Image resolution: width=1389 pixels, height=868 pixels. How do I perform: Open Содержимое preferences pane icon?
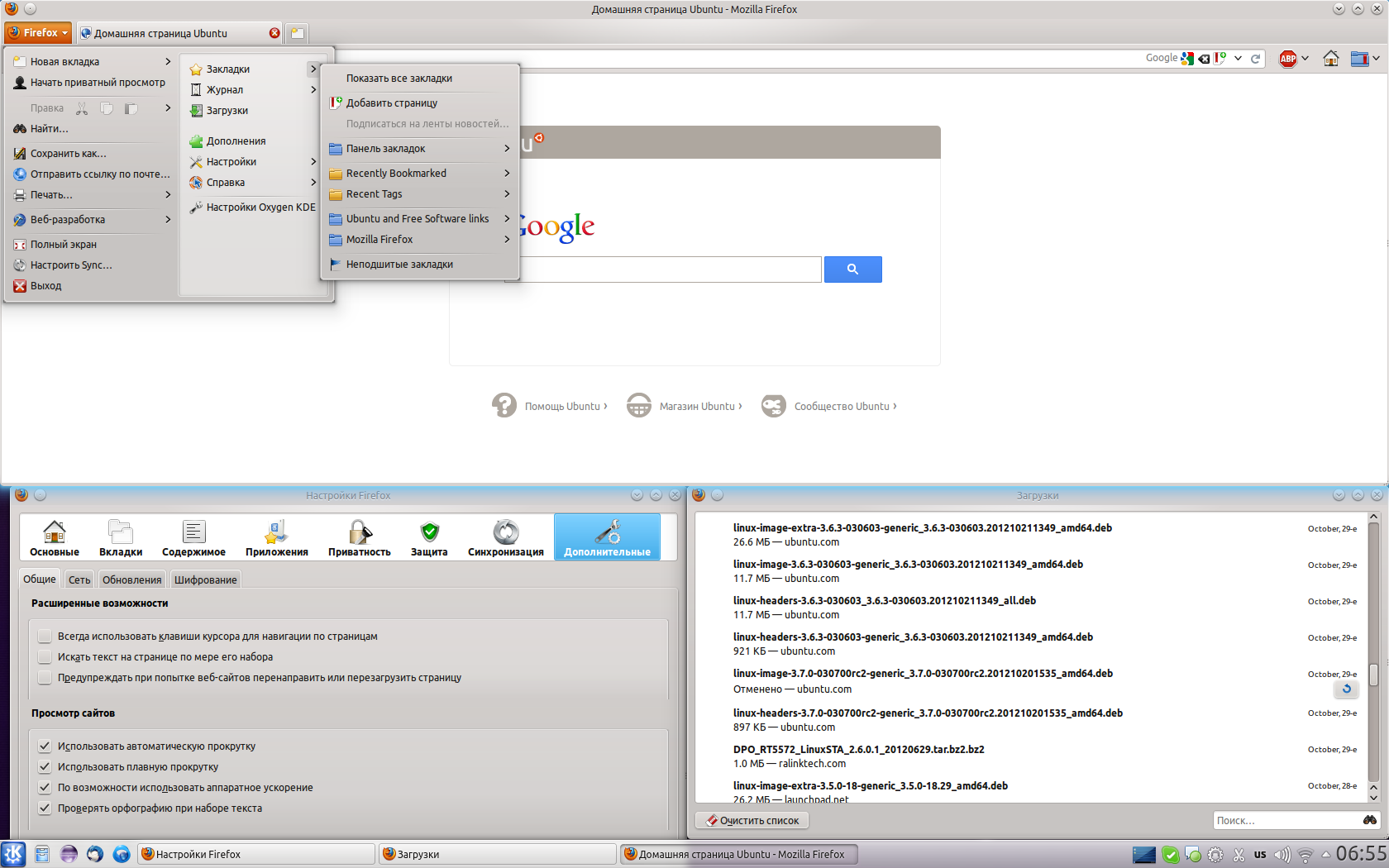(x=193, y=537)
